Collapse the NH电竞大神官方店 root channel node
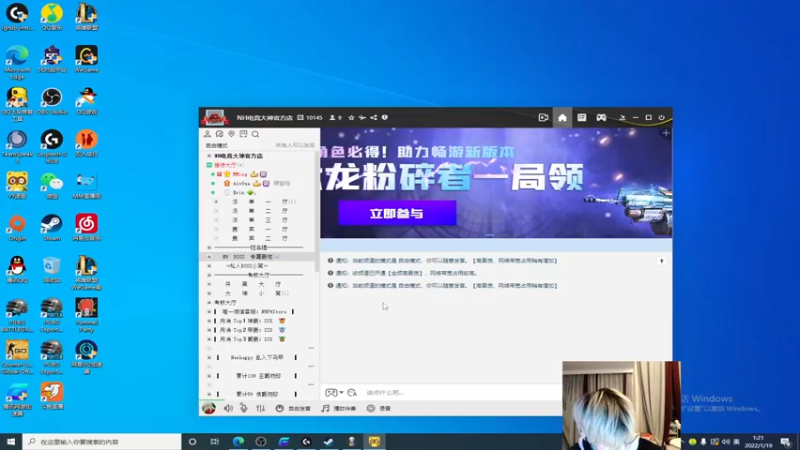The width and height of the screenshot is (800, 450). tap(209, 156)
